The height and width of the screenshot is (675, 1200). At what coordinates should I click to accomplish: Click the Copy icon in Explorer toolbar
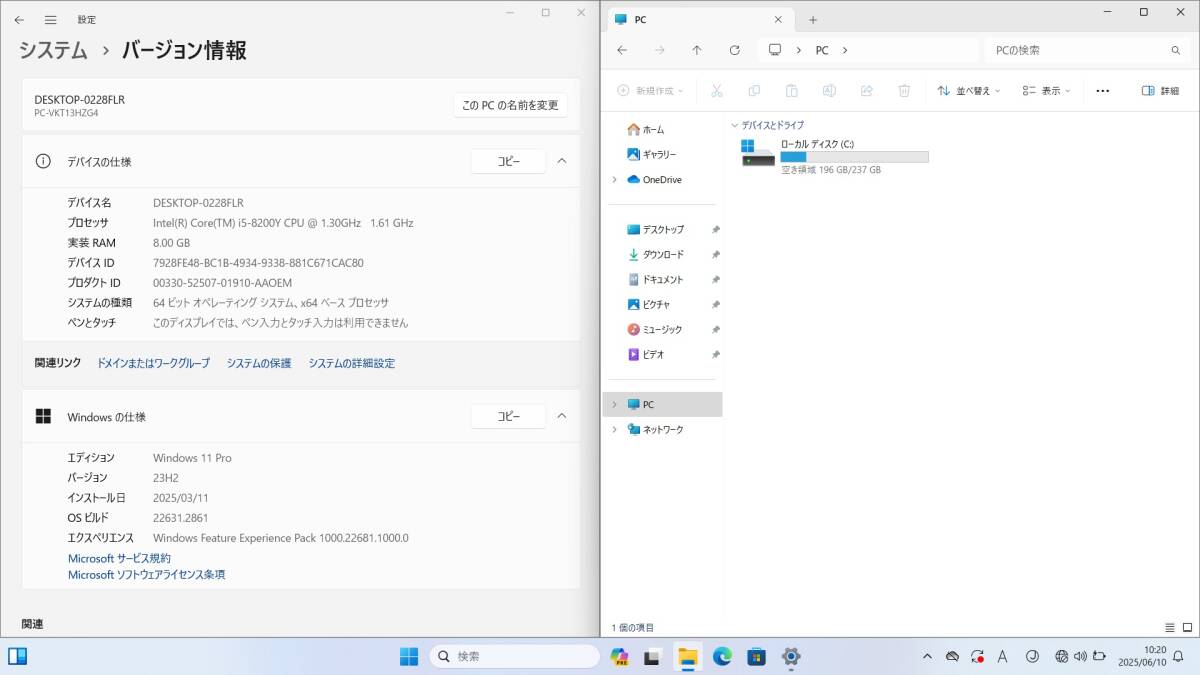click(x=754, y=90)
